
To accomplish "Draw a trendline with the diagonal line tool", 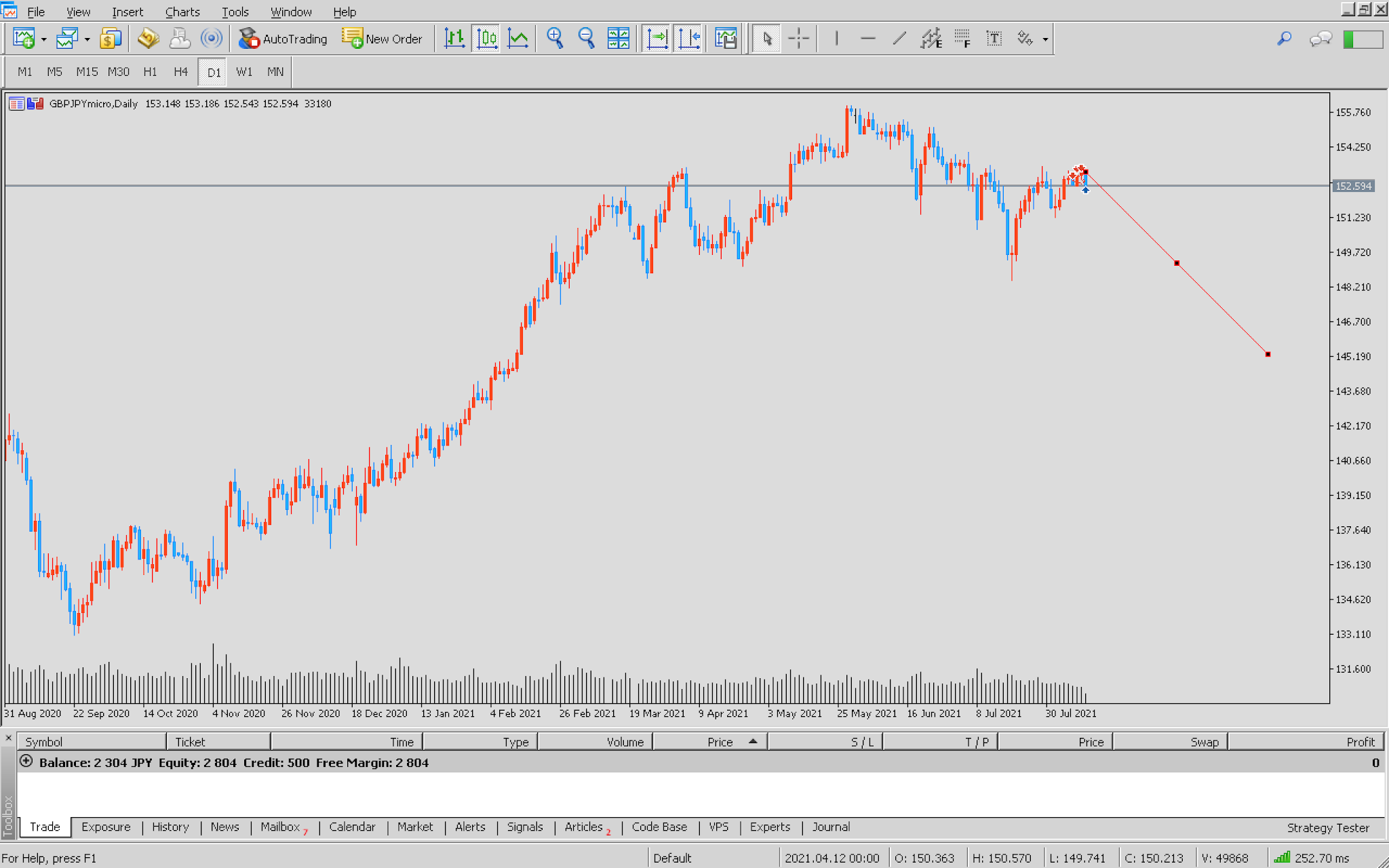I will (x=899, y=39).
